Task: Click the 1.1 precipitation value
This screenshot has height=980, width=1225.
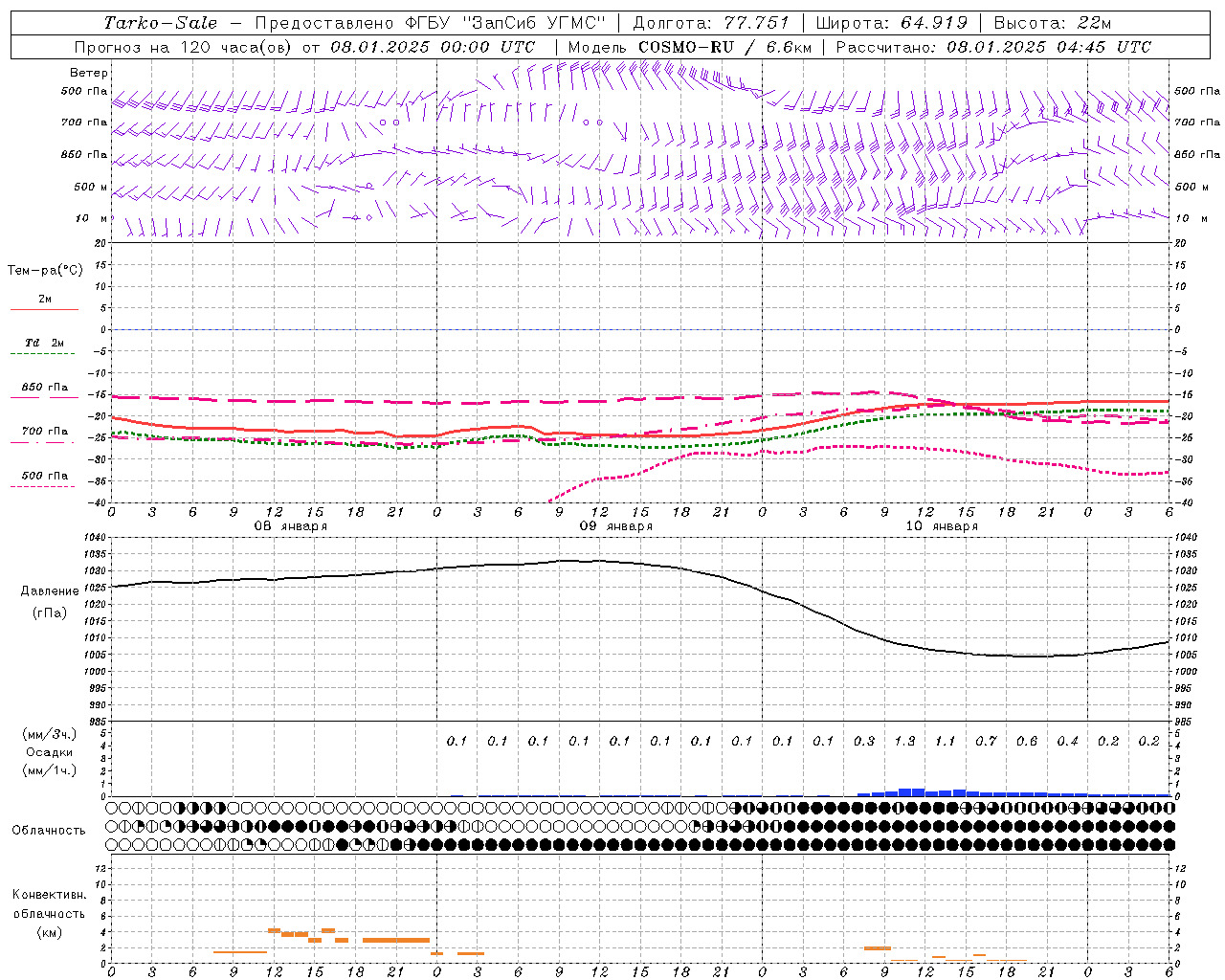Action: 946,741
